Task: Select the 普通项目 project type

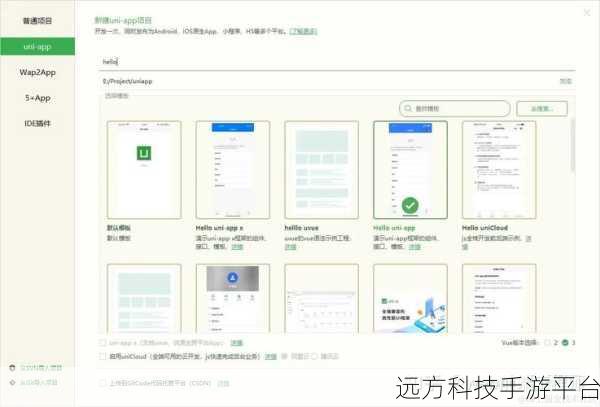Action: (x=37, y=21)
